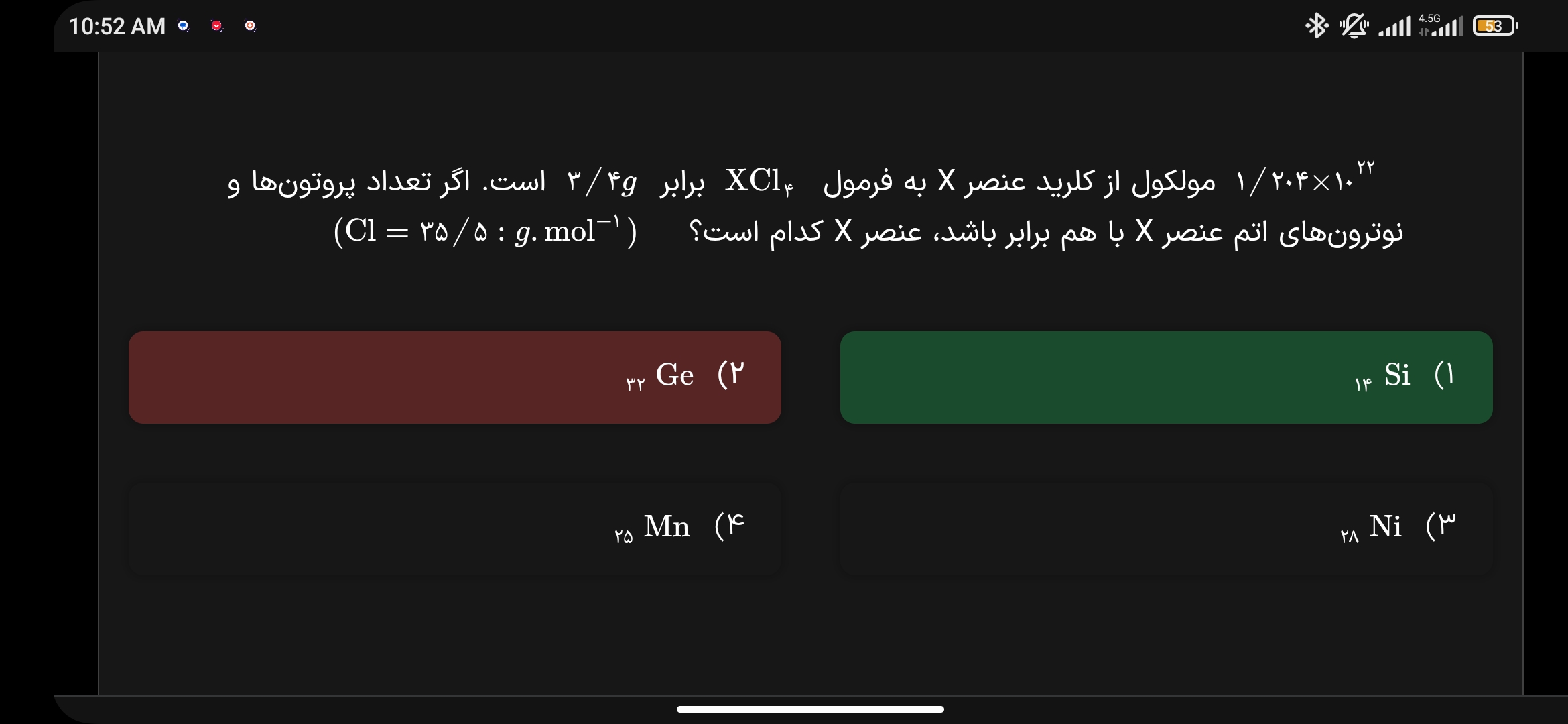Image resolution: width=1568 pixels, height=724 pixels.
Task: Tap the first signal strength bars
Action: [x=1394, y=27]
